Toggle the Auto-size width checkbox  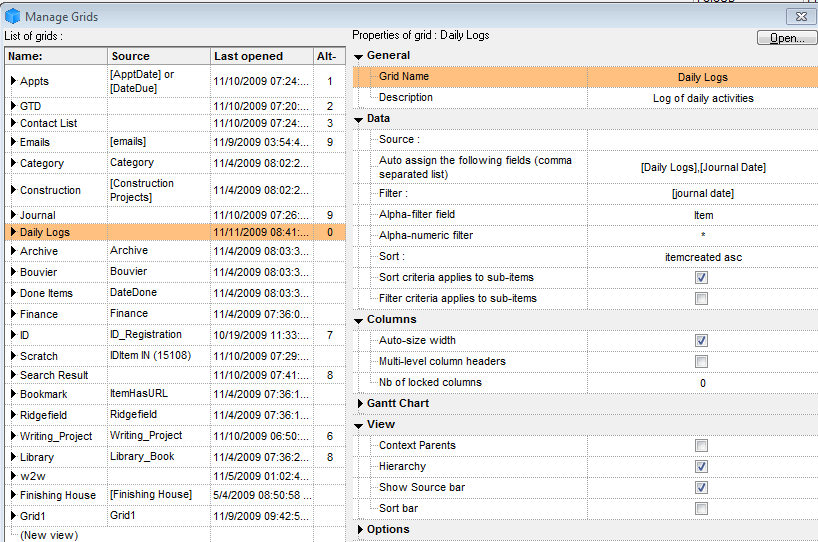701,341
